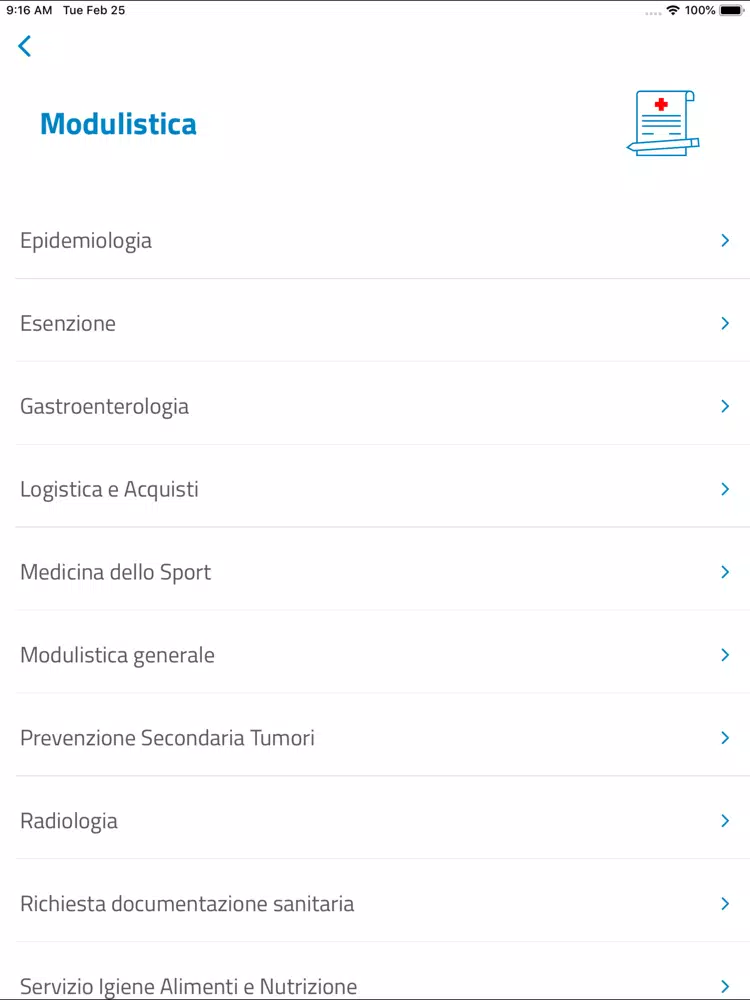
Task: Tap the medical form document icon
Action: (x=663, y=123)
